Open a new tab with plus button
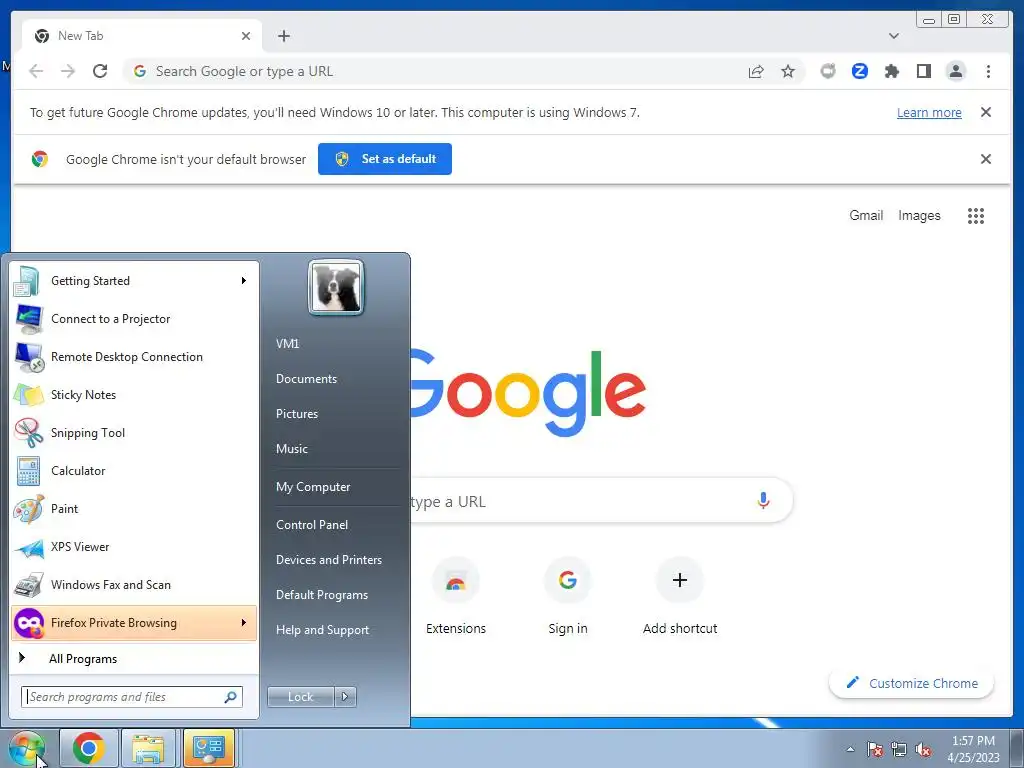Viewport: 1024px width, 768px height. pyautogui.click(x=283, y=36)
